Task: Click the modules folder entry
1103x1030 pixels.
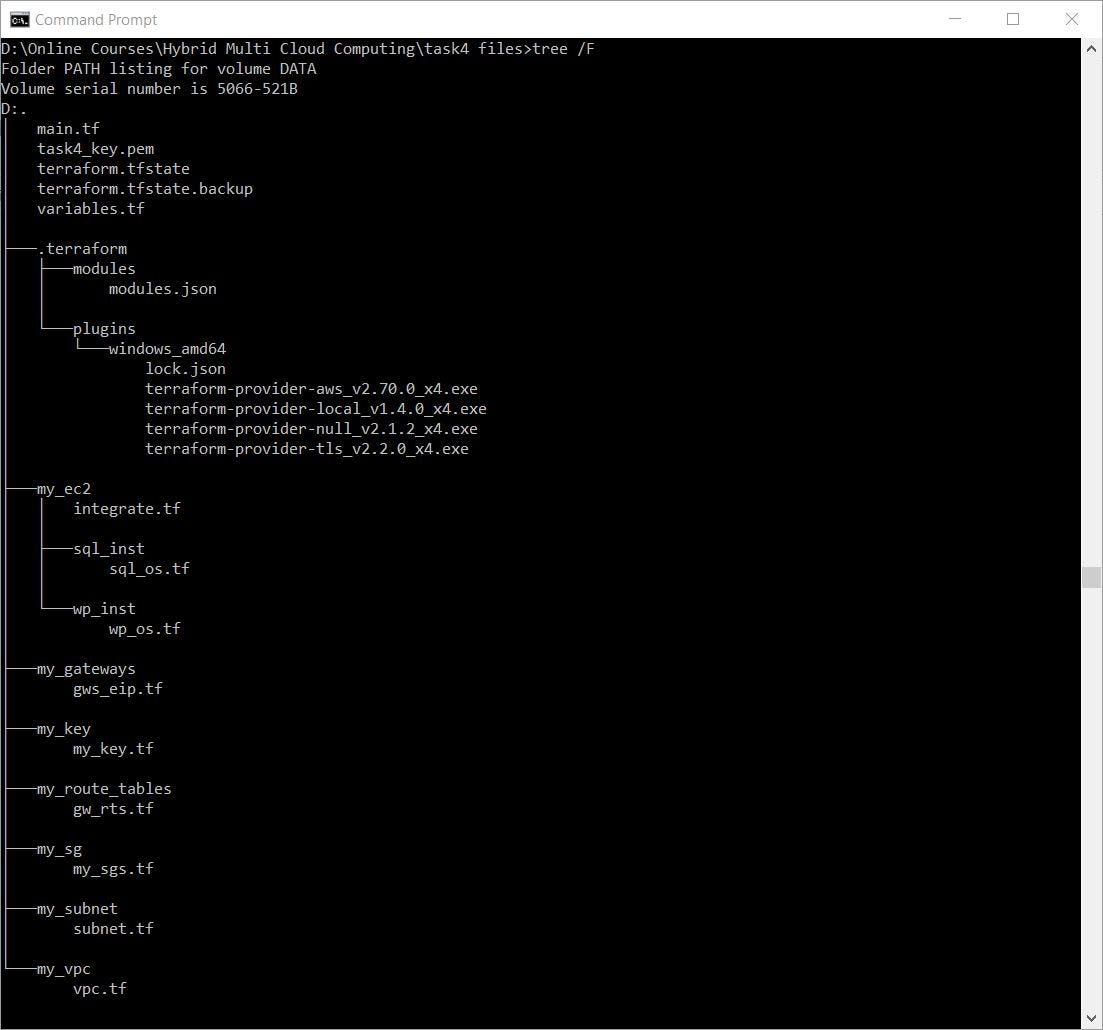Action: (x=104, y=269)
